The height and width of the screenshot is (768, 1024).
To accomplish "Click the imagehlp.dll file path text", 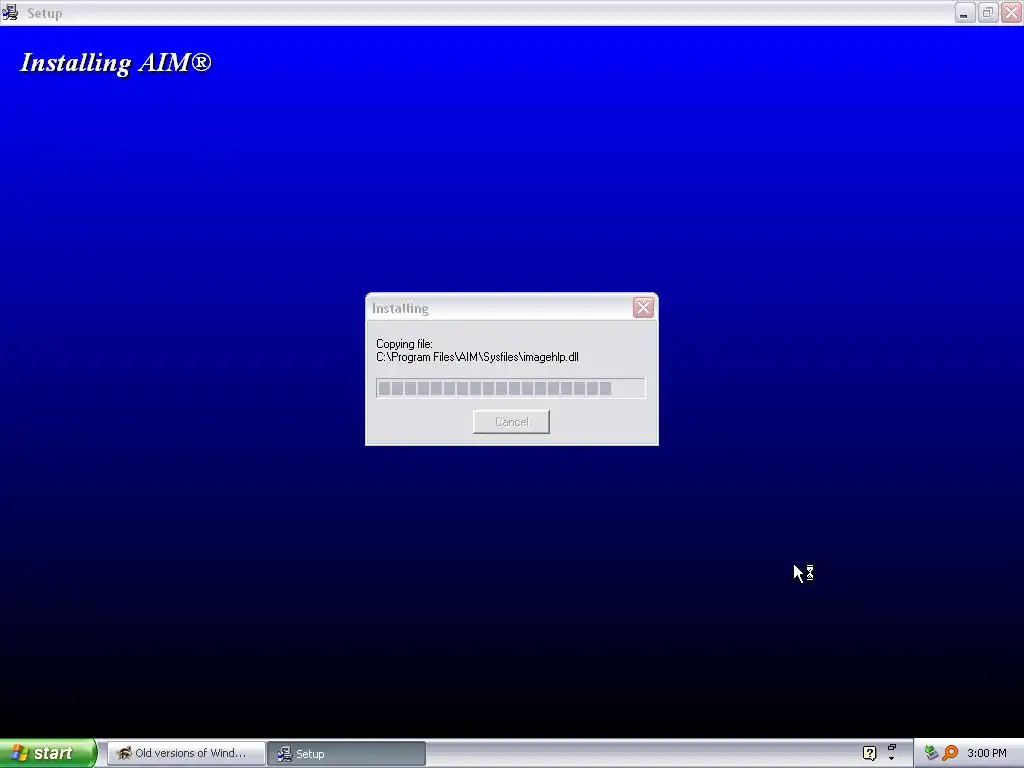I will pyautogui.click(x=477, y=357).
